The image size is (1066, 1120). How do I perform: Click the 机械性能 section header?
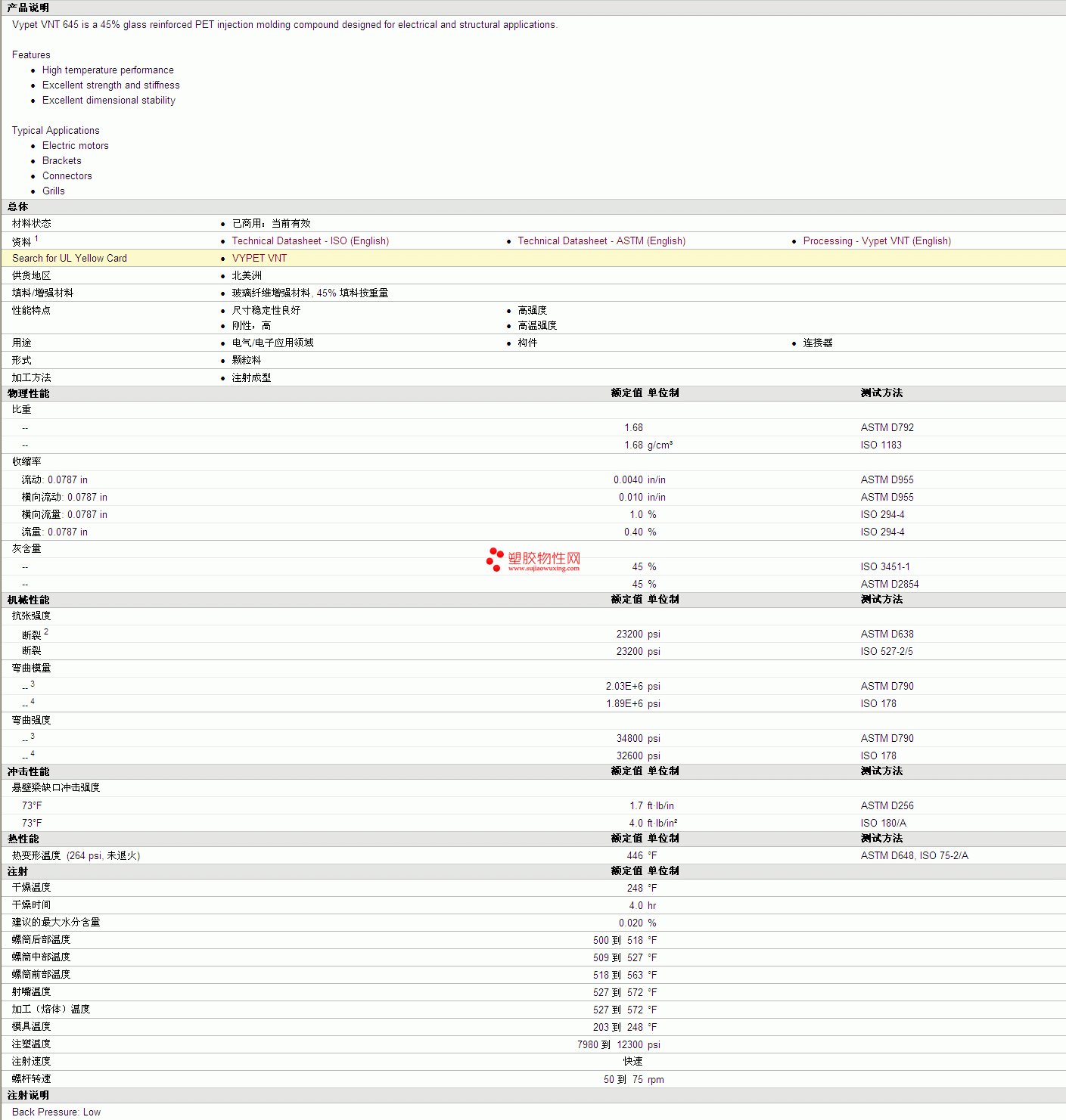pyautogui.click(x=28, y=600)
